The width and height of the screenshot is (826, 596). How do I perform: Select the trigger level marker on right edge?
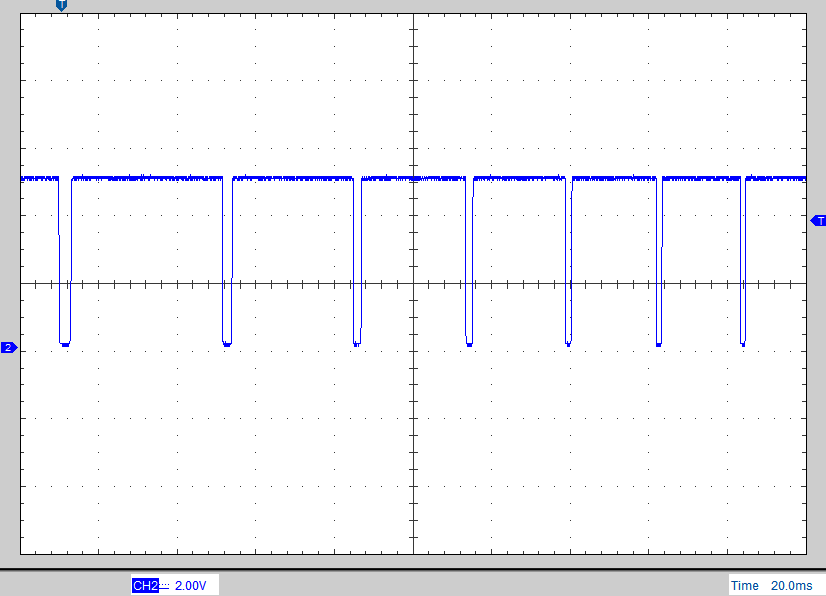818,221
